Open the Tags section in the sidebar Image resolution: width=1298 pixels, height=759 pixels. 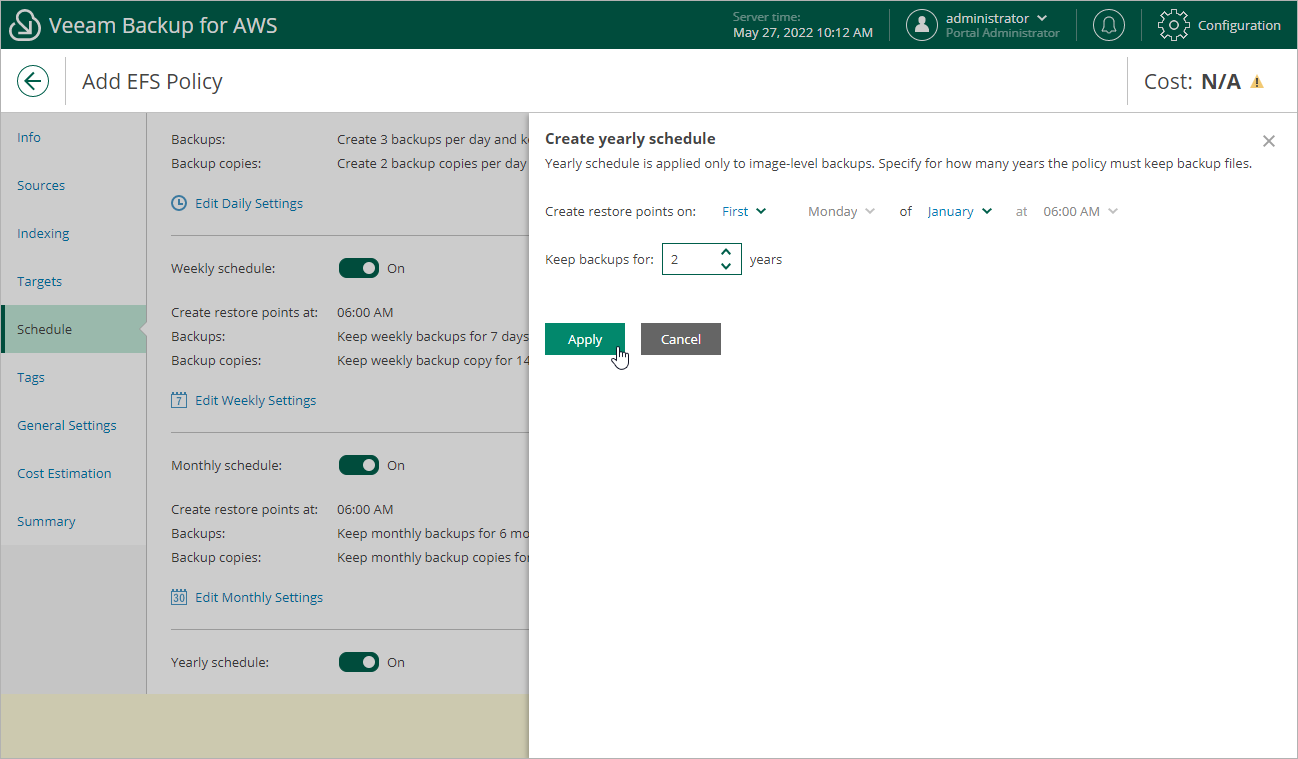click(x=30, y=377)
